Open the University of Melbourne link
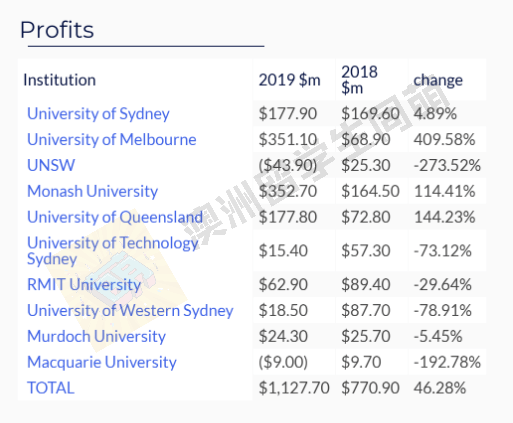Image resolution: width=513 pixels, height=423 pixels. point(112,139)
